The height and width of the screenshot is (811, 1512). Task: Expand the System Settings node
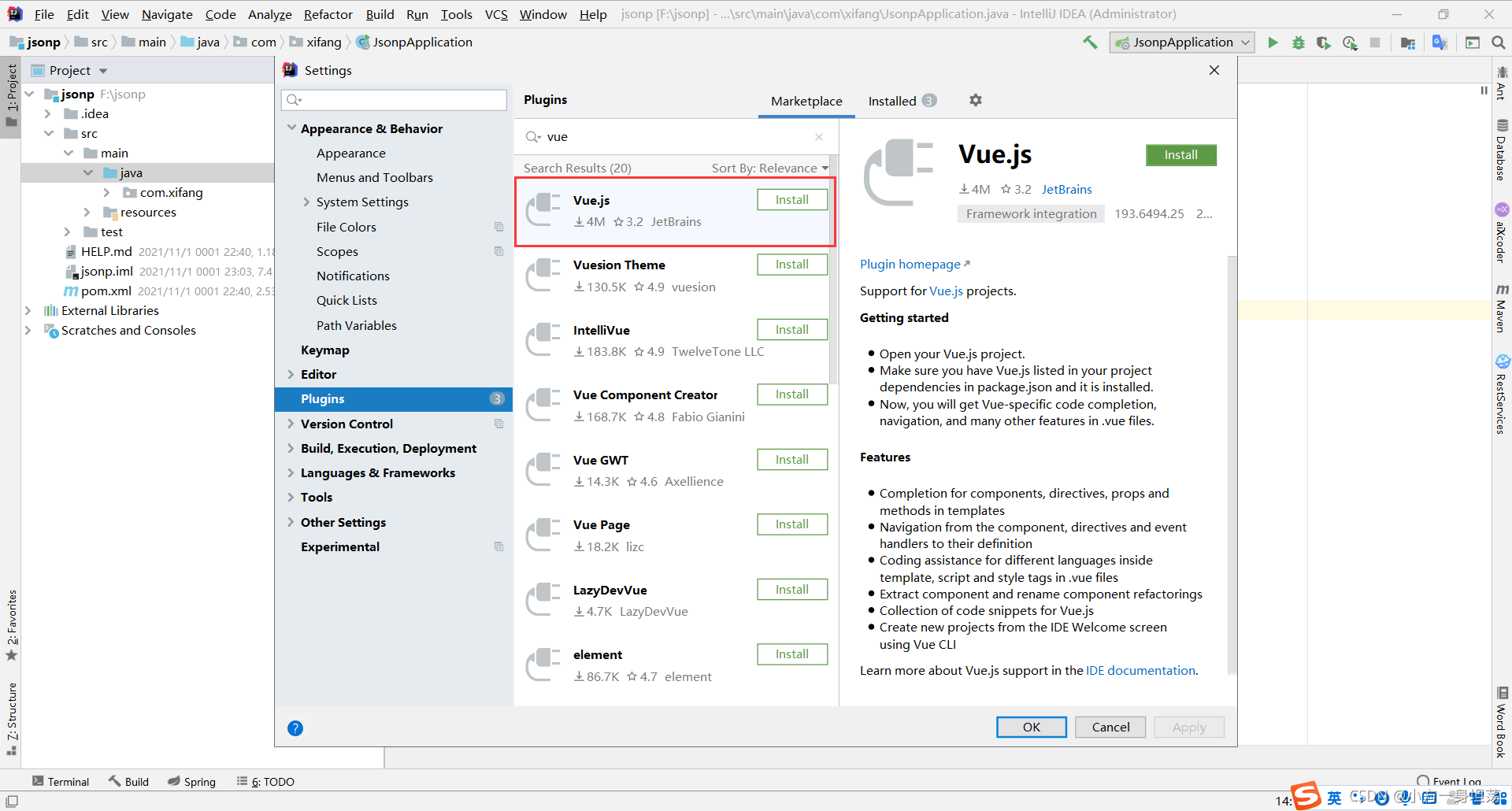tap(306, 202)
